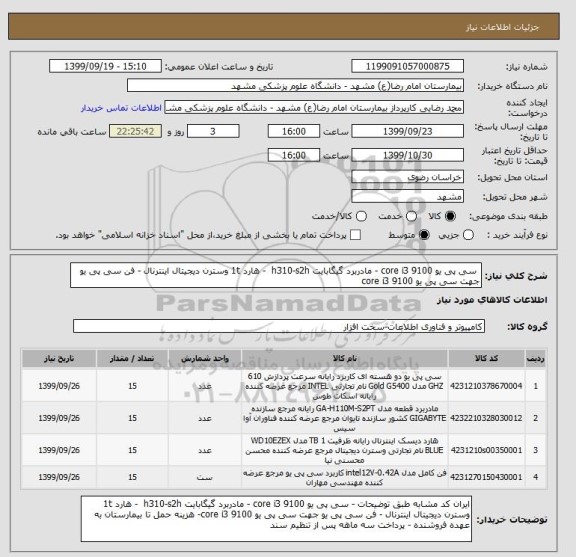The image size is (576, 557).
Task: Click the need date in row 2
Action: pos(59,418)
